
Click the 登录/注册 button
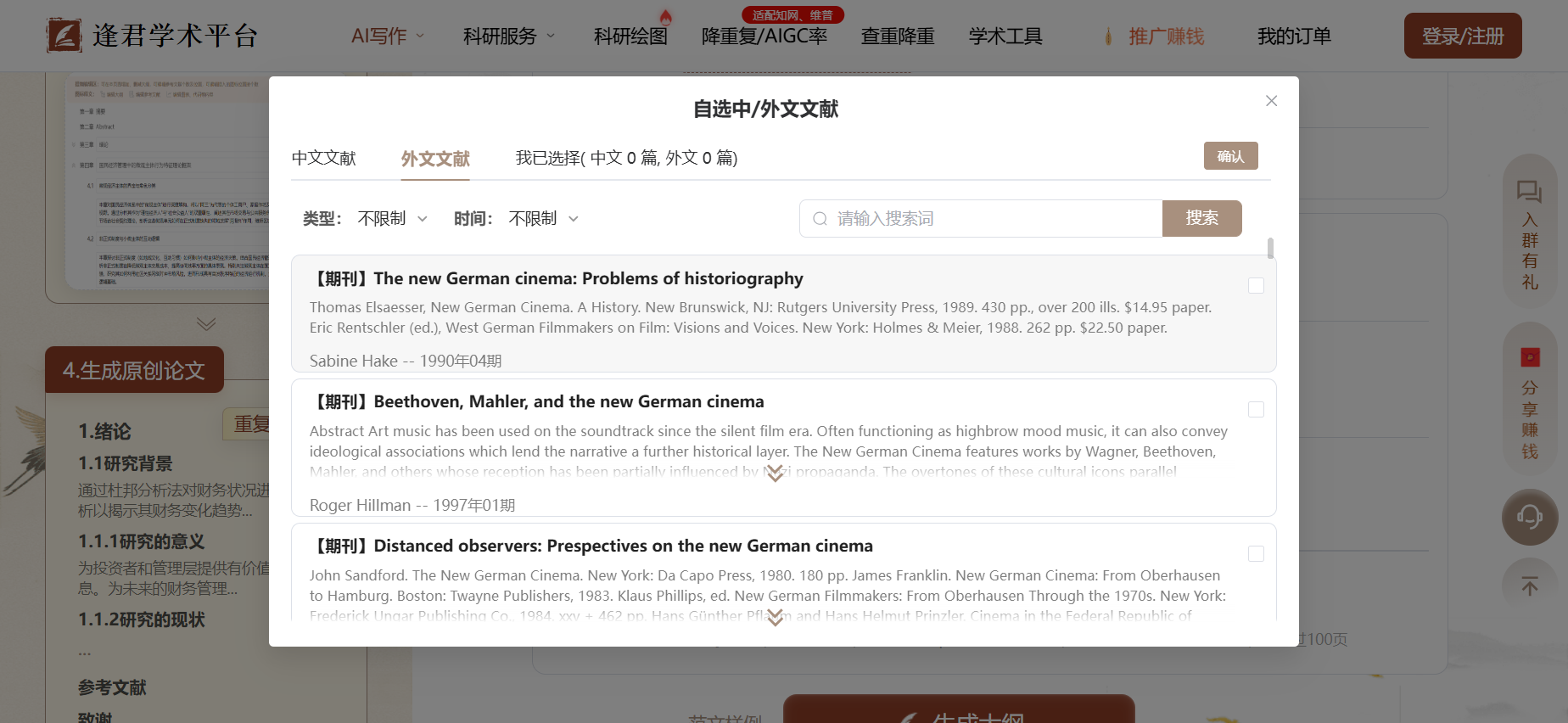pyautogui.click(x=1463, y=36)
